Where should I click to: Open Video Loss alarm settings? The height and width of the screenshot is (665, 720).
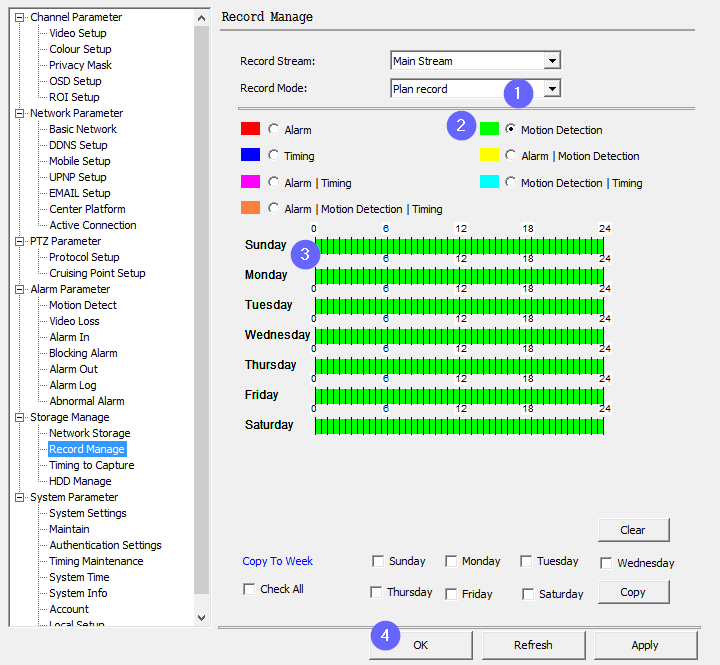[x=74, y=321]
